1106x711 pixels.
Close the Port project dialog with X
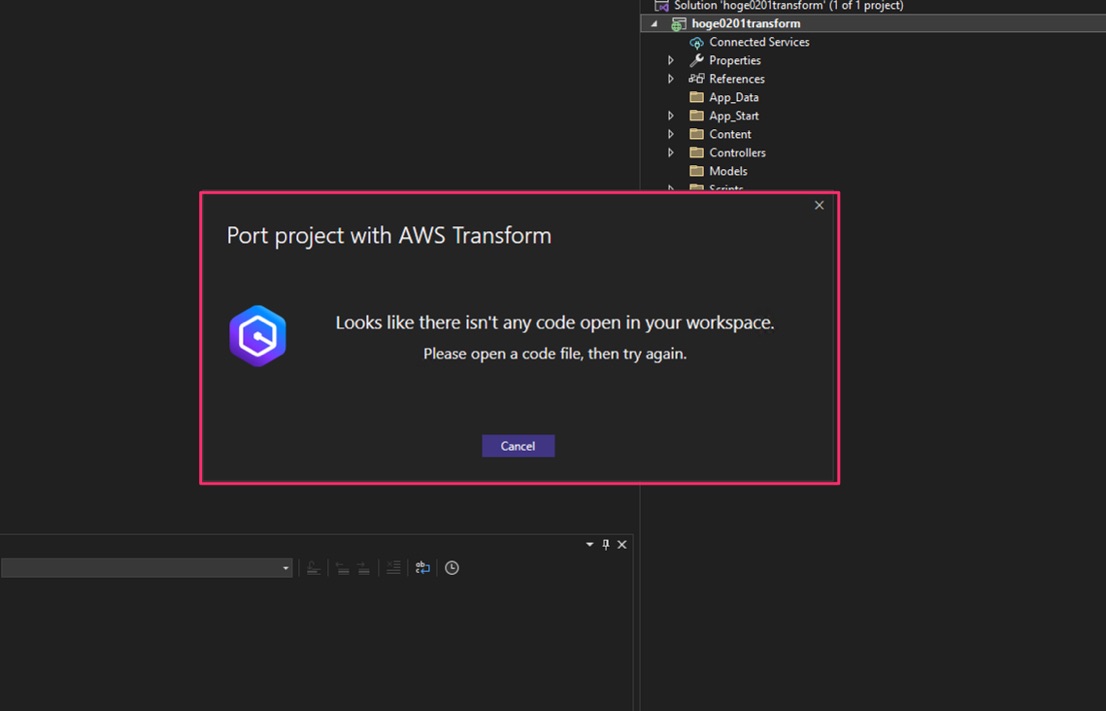(x=819, y=205)
